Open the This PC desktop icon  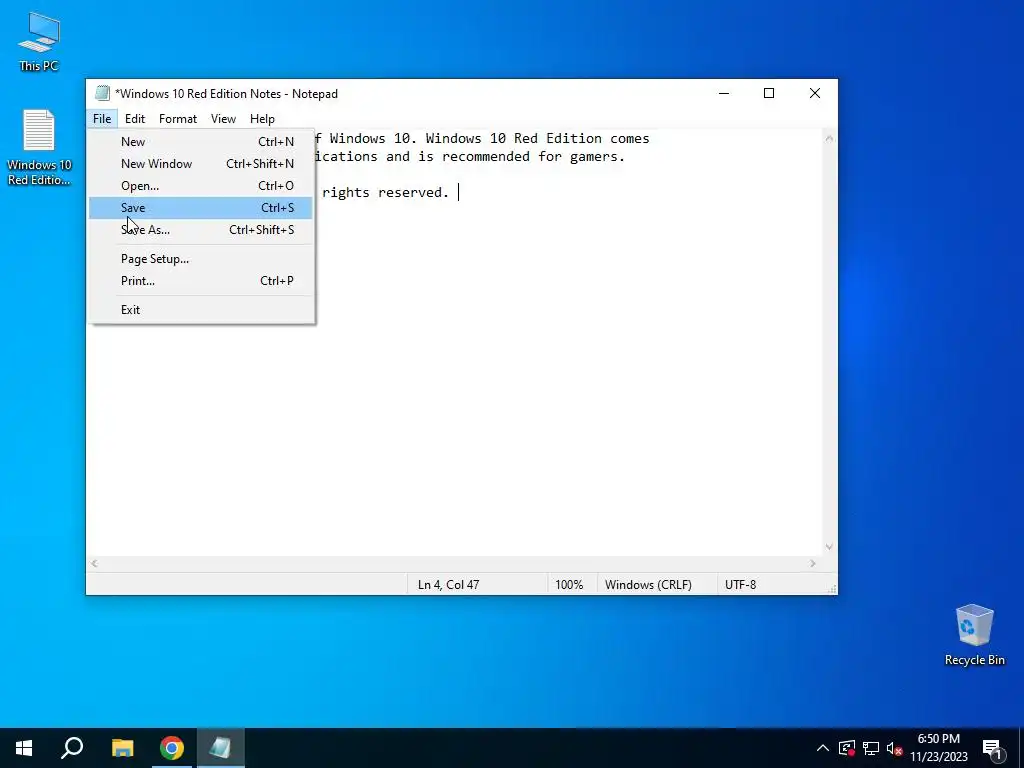pos(39,41)
